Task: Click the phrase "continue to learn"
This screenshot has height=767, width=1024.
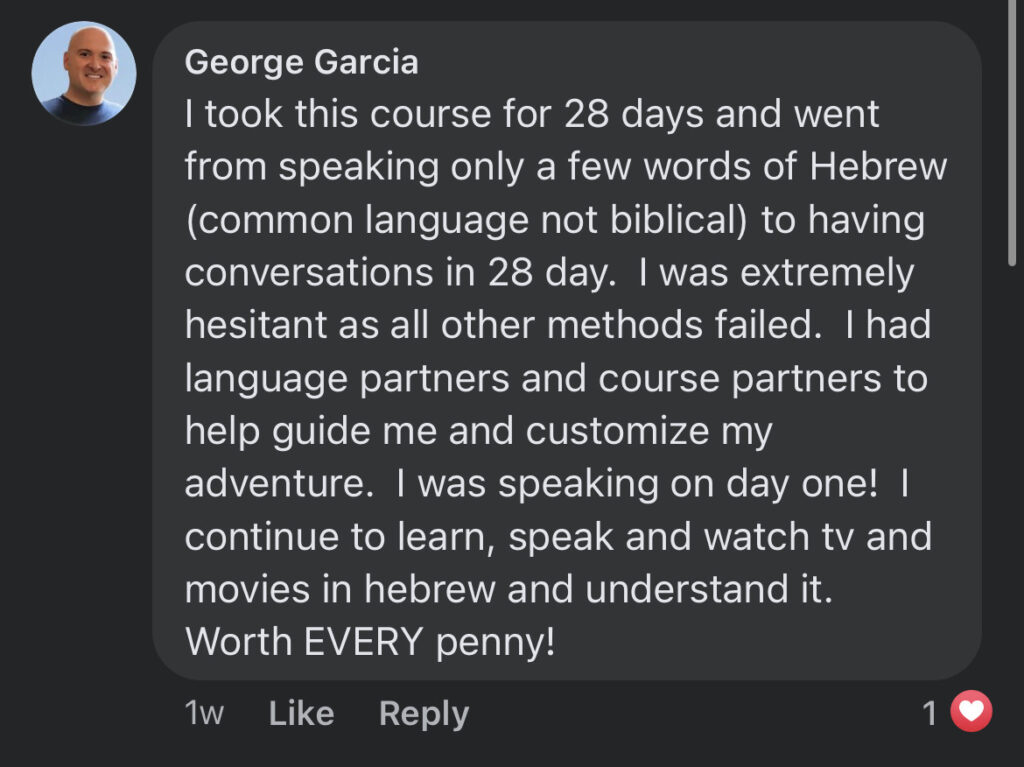Action: point(334,537)
